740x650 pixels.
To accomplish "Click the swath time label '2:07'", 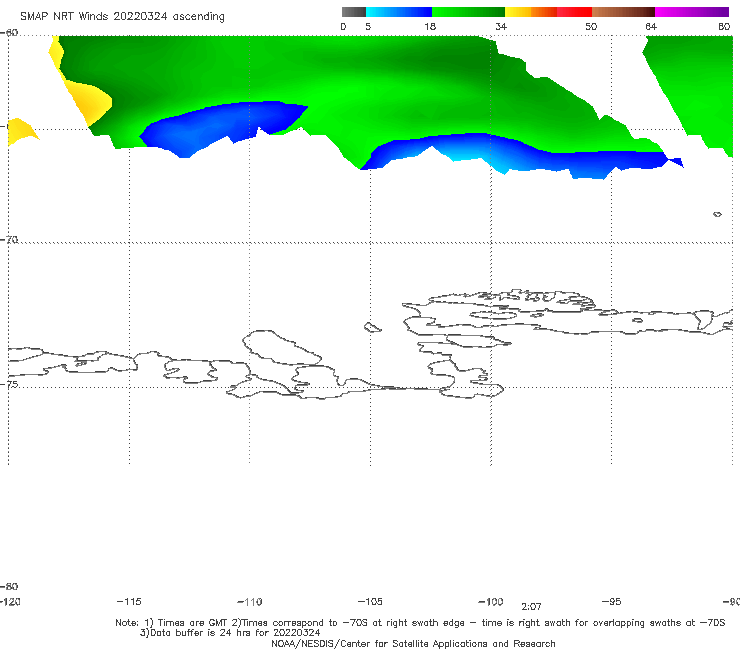I will coord(531,607).
